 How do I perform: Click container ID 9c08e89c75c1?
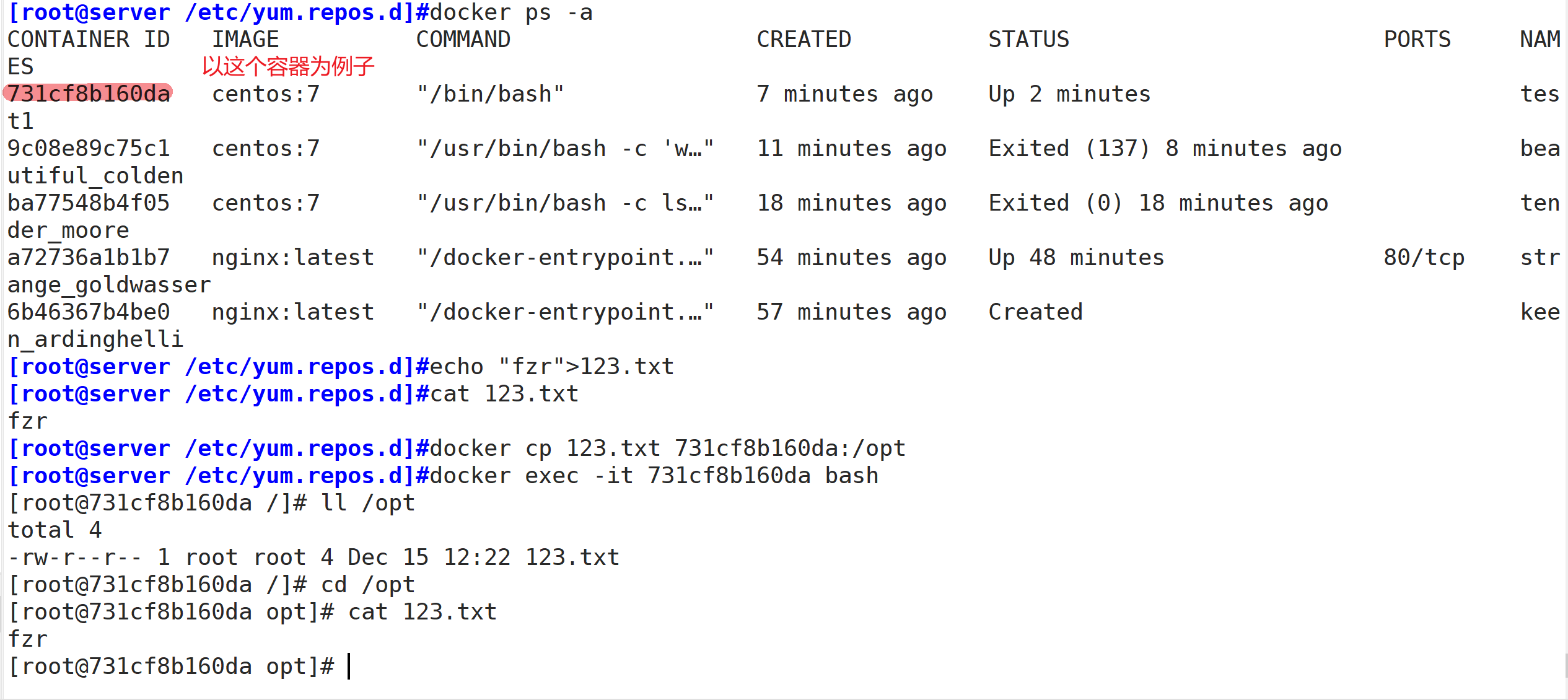click(89, 149)
